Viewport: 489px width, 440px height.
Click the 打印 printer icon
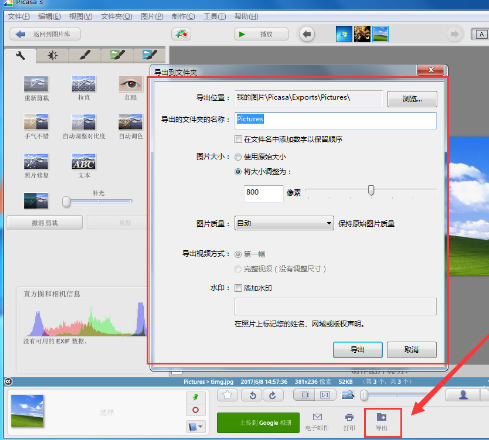[349, 417]
